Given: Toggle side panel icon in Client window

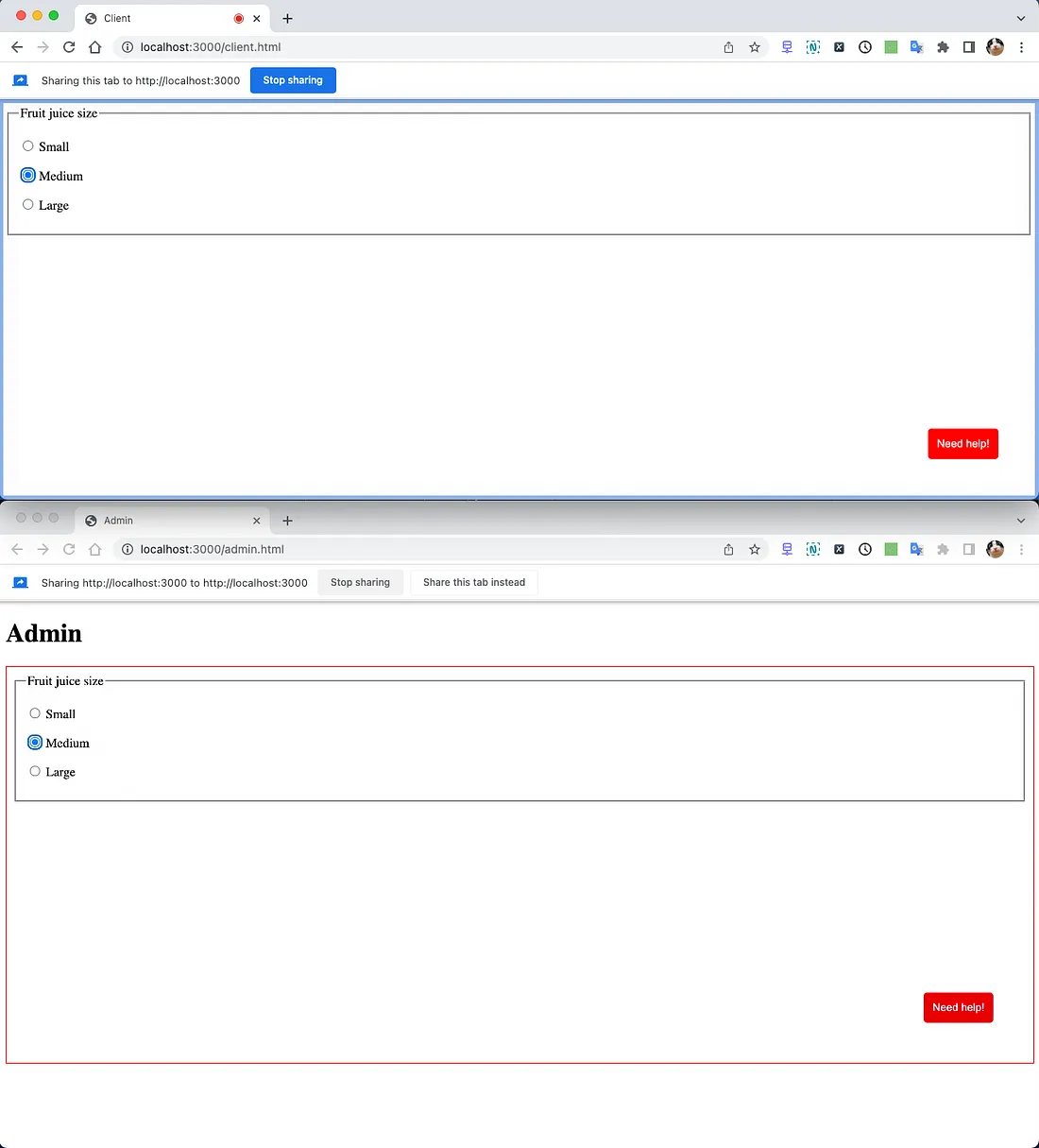Looking at the screenshot, I should click(968, 47).
